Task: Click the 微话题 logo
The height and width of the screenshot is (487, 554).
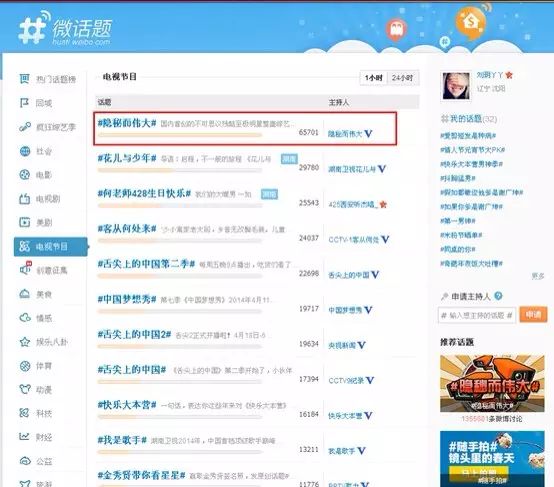Action: coord(66,30)
